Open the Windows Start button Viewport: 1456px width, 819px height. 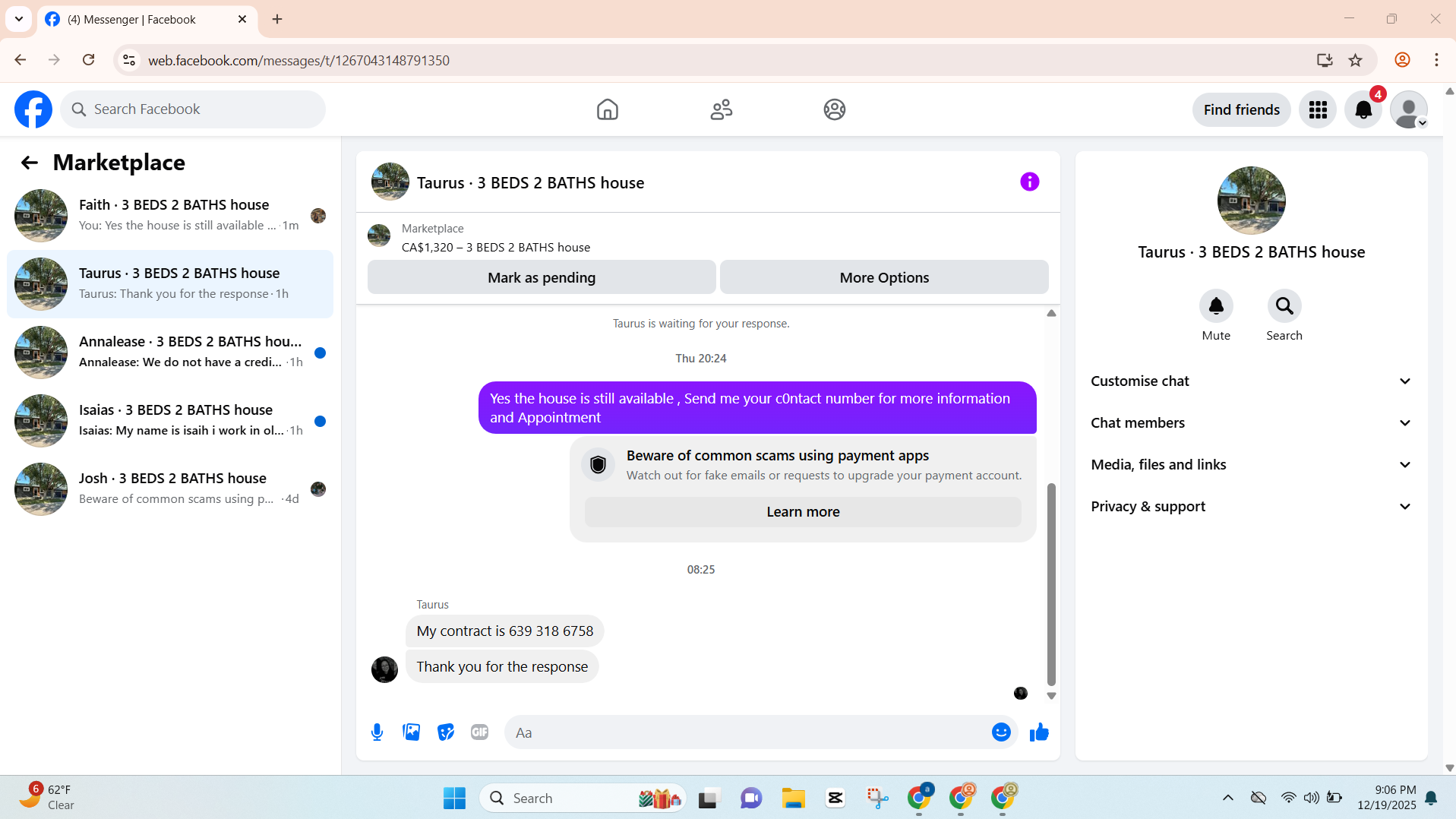pos(454,798)
